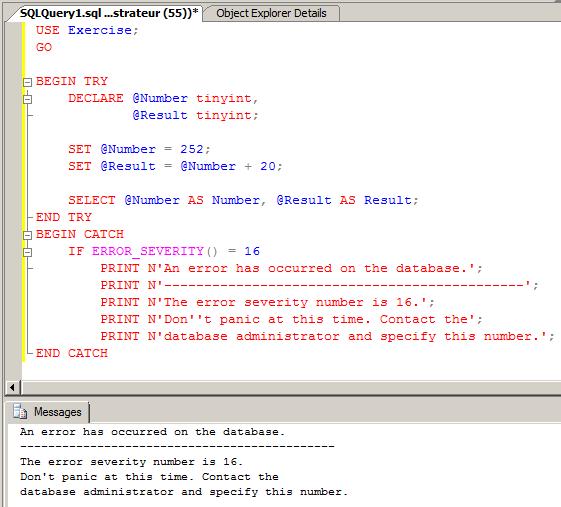
Task: Collapse the BEGIN TRY block
Action: (28, 82)
